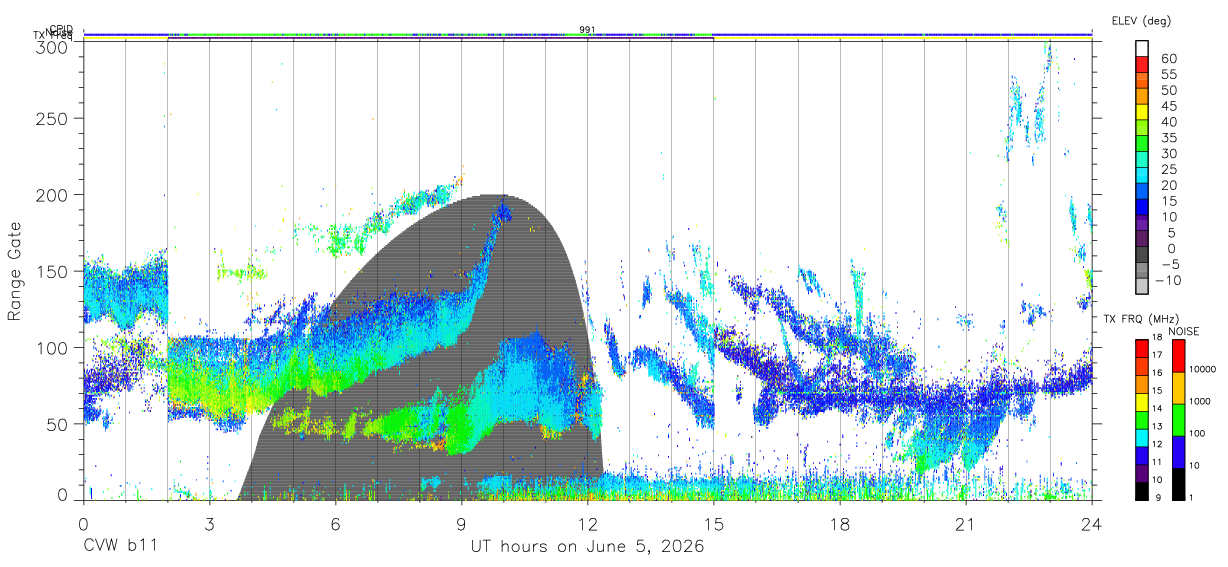Image resolution: width=1228 pixels, height=567 pixels.
Task: Click the '150' range gate tick label
Action: point(52,271)
